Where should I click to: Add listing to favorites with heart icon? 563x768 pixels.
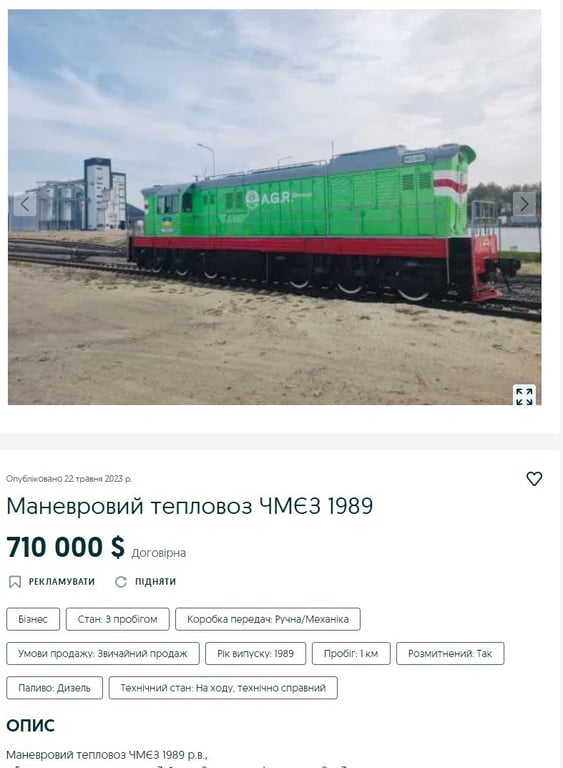pyautogui.click(x=534, y=479)
